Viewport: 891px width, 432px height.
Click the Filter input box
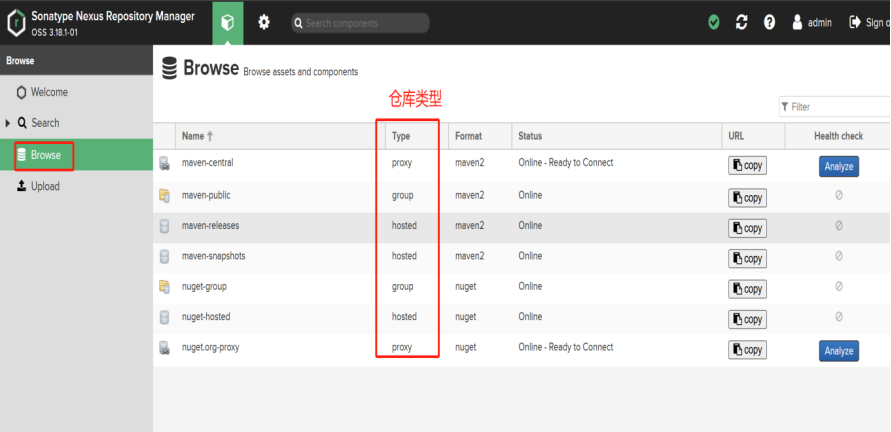[x=835, y=107]
